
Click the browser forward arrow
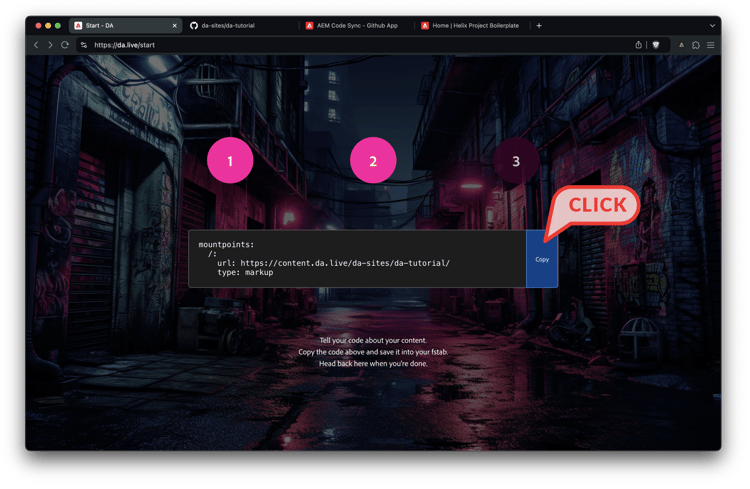[x=51, y=45]
